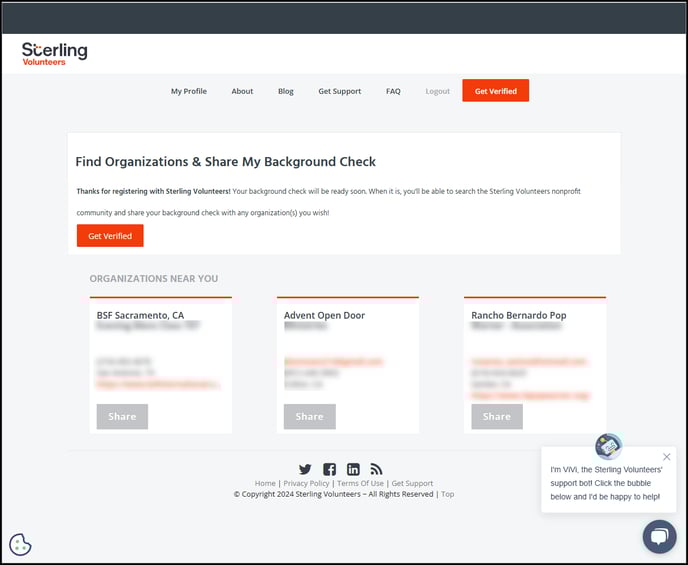Open the Blog menu item
This screenshot has width=688, height=565.
(286, 91)
